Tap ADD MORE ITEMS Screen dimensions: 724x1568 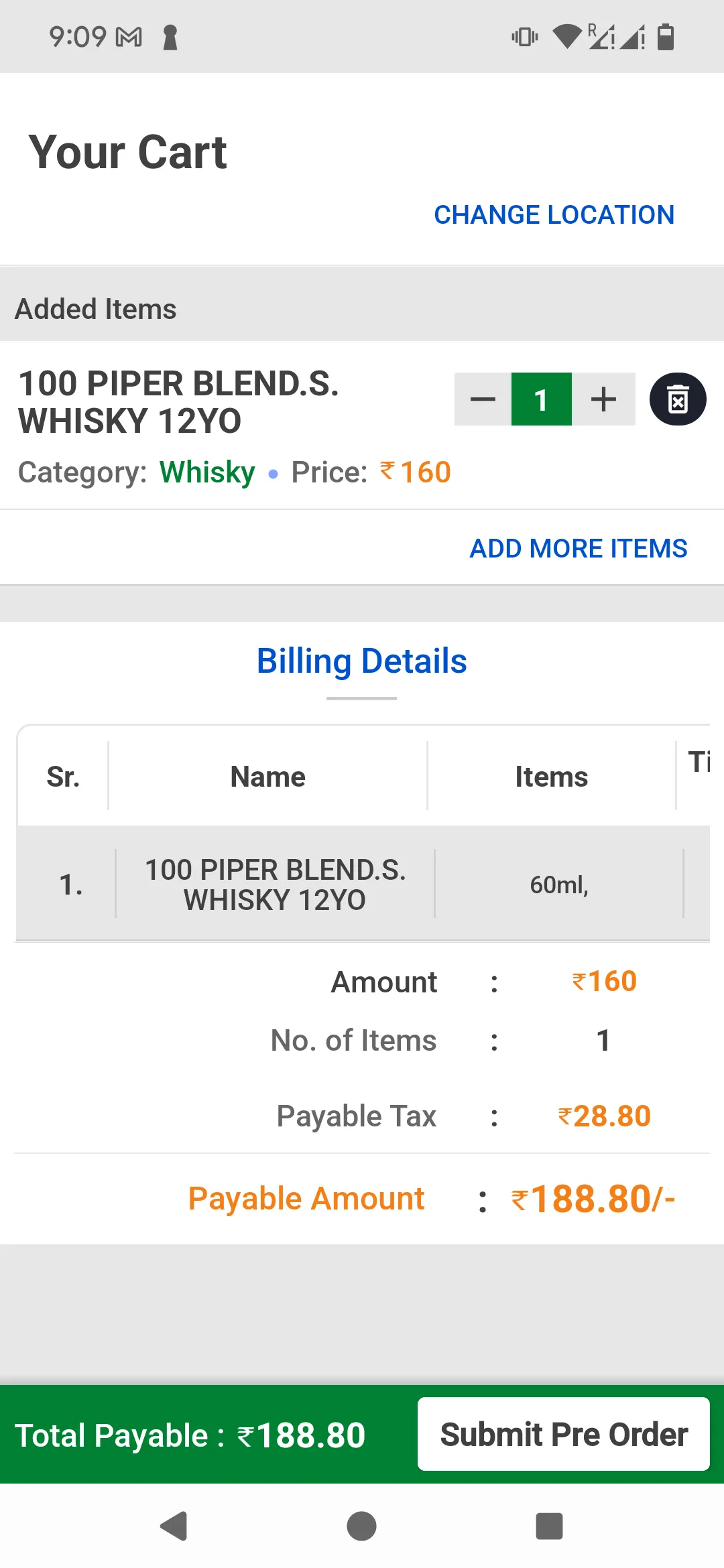[x=578, y=547]
